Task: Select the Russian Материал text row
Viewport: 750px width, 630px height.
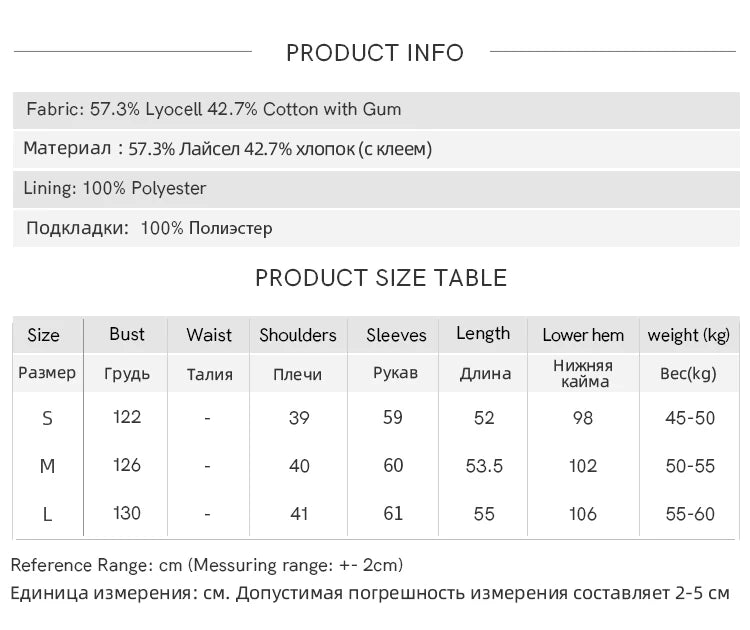Action: [x=228, y=149]
